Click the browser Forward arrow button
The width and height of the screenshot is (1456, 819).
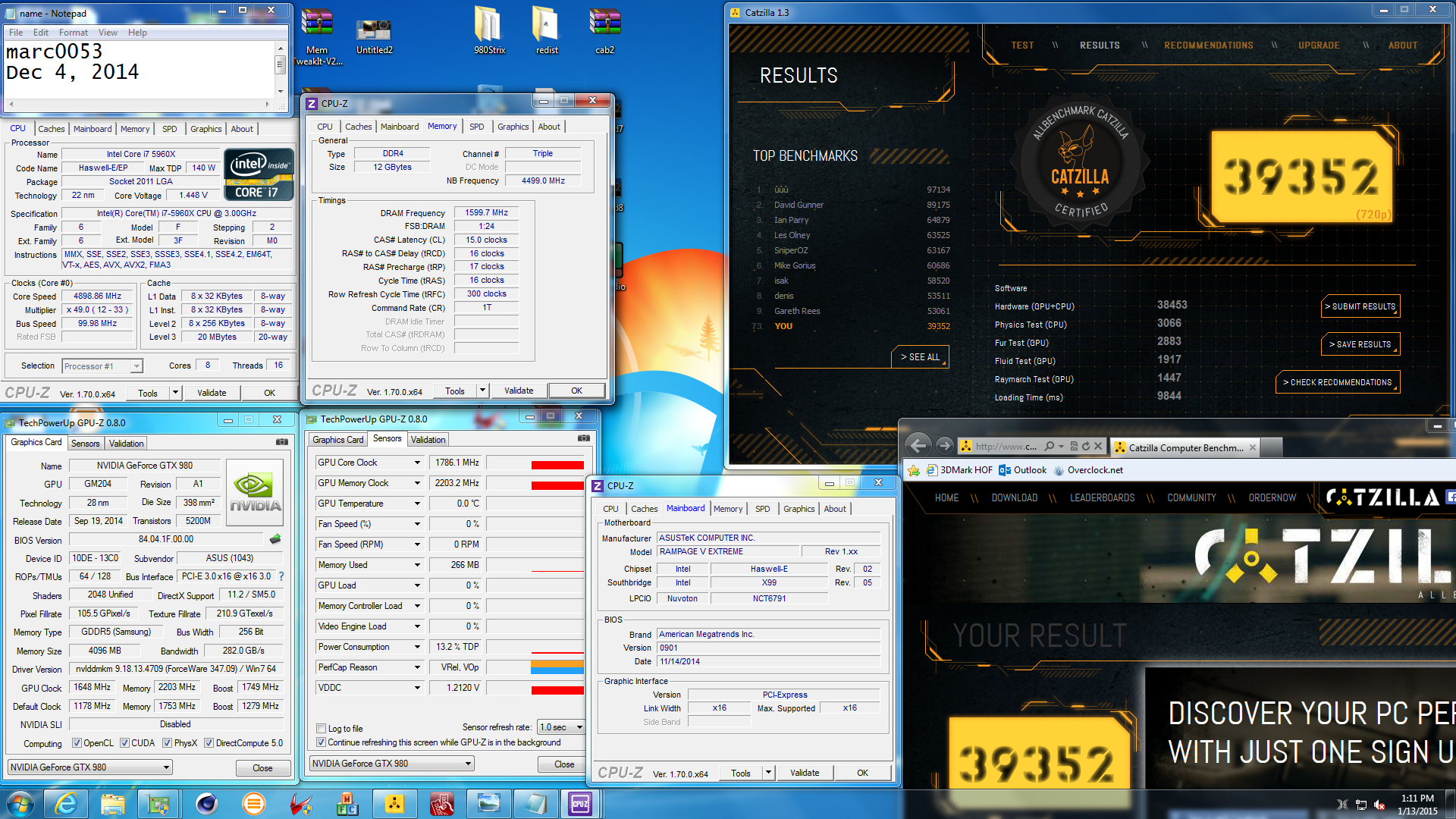(944, 446)
